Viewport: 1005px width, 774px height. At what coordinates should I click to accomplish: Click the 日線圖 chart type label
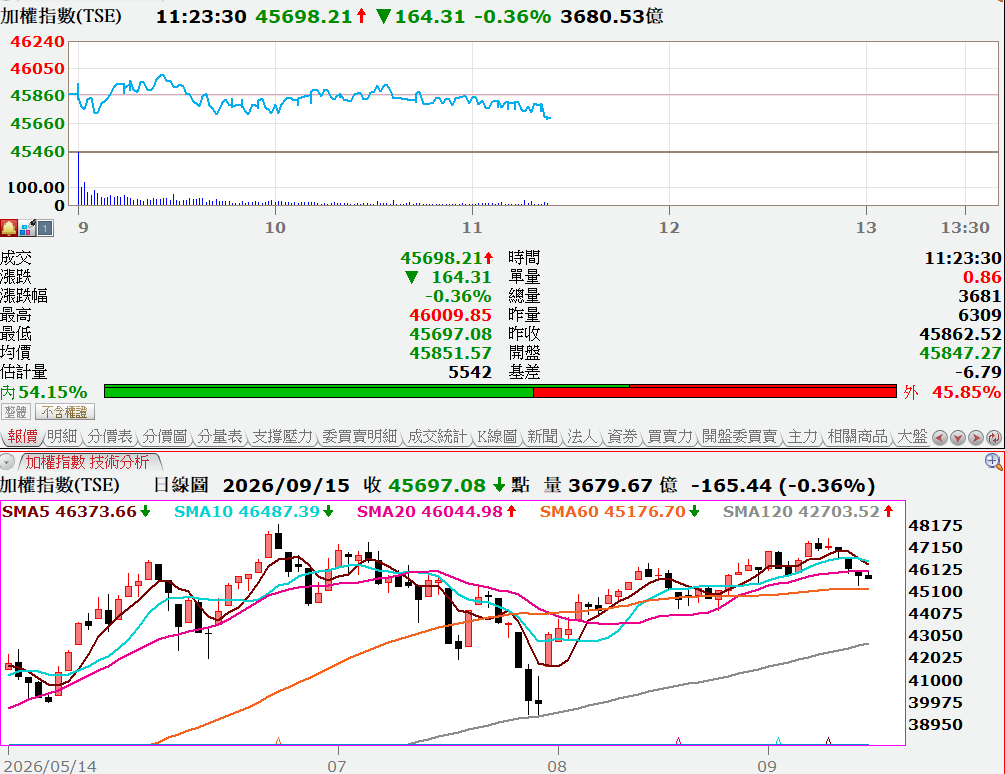tap(181, 485)
